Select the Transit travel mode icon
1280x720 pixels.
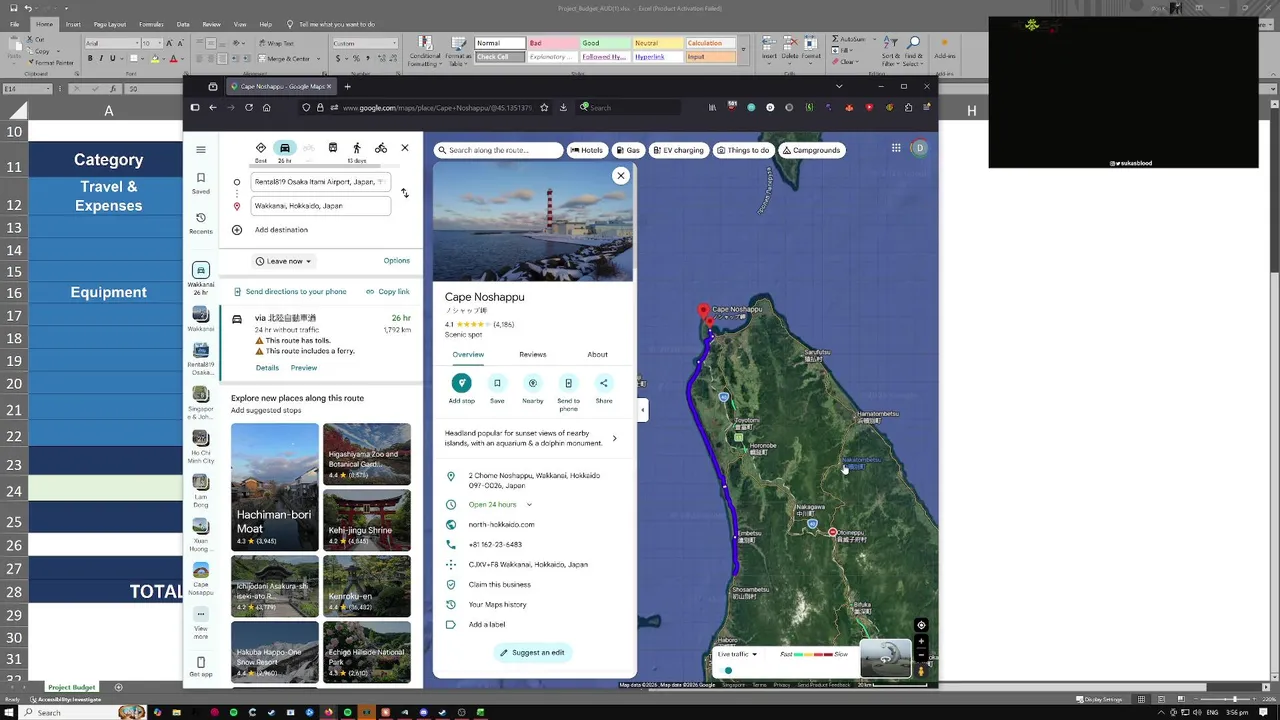coord(333,148)
